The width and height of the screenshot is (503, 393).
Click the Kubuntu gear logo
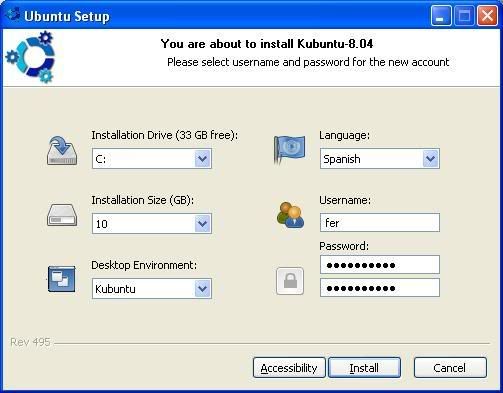(x=31, y=57)
